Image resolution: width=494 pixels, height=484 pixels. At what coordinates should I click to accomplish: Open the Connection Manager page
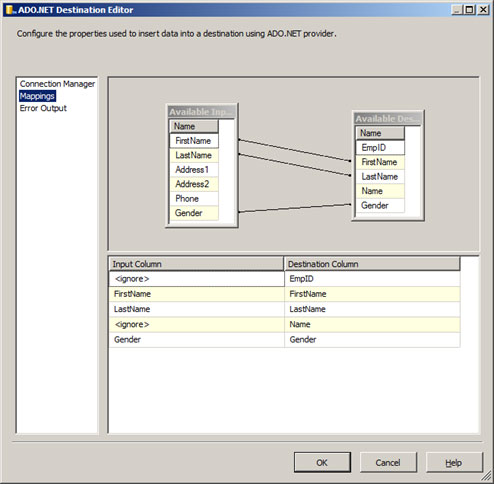click(x=57, y=84)
